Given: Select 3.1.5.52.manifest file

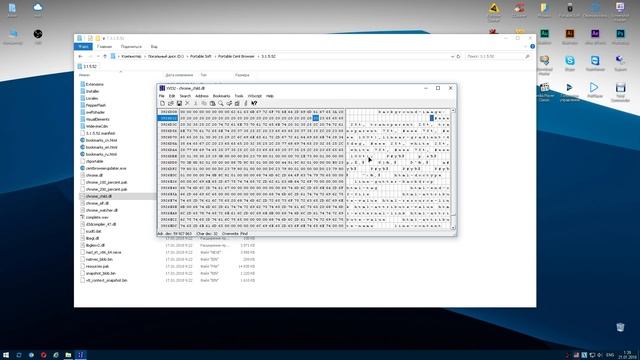Looking at the screenshot, I should tap(100, 133).
